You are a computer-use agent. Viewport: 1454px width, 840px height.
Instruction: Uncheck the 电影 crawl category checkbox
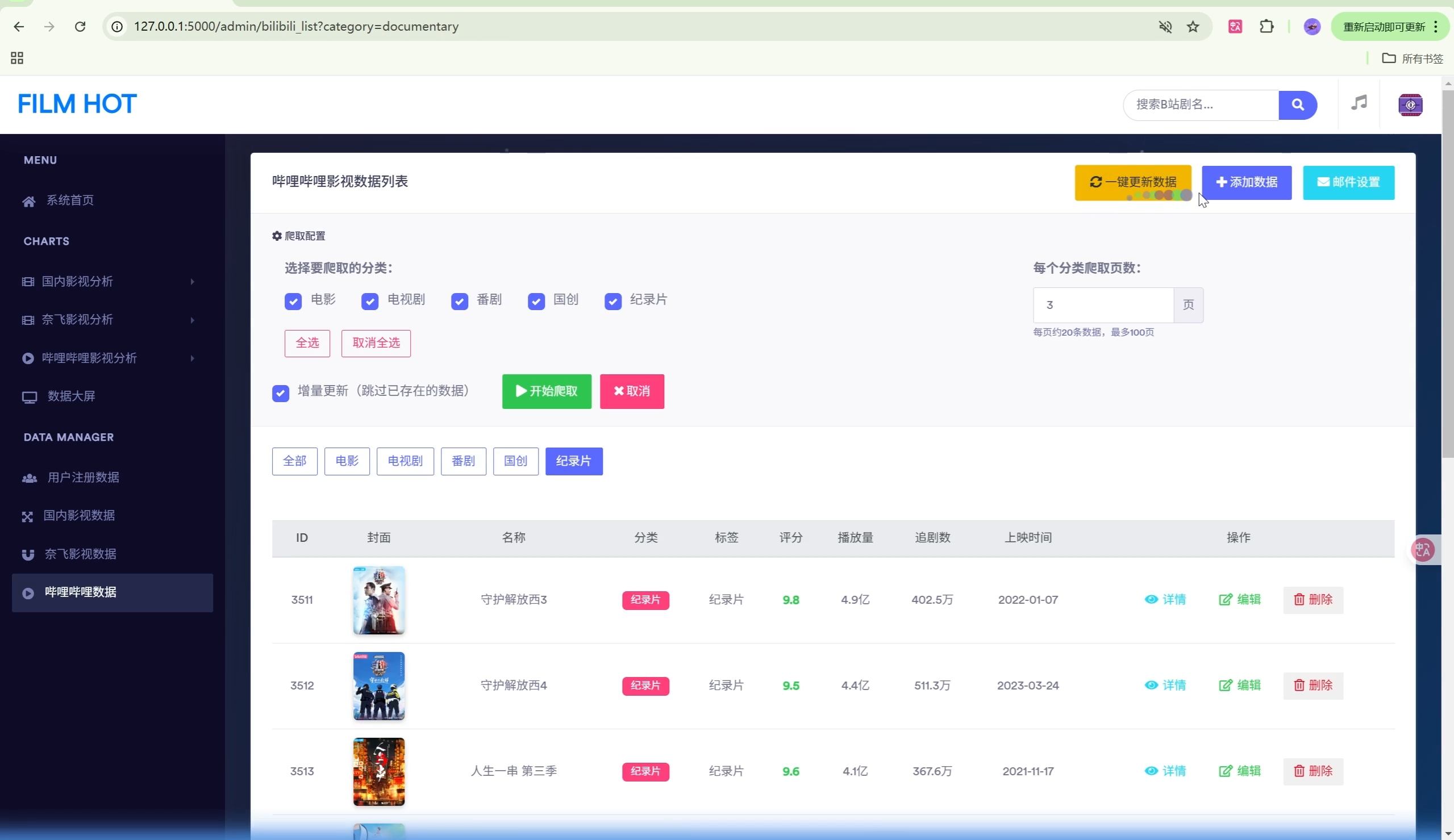(x=293, y=301)
